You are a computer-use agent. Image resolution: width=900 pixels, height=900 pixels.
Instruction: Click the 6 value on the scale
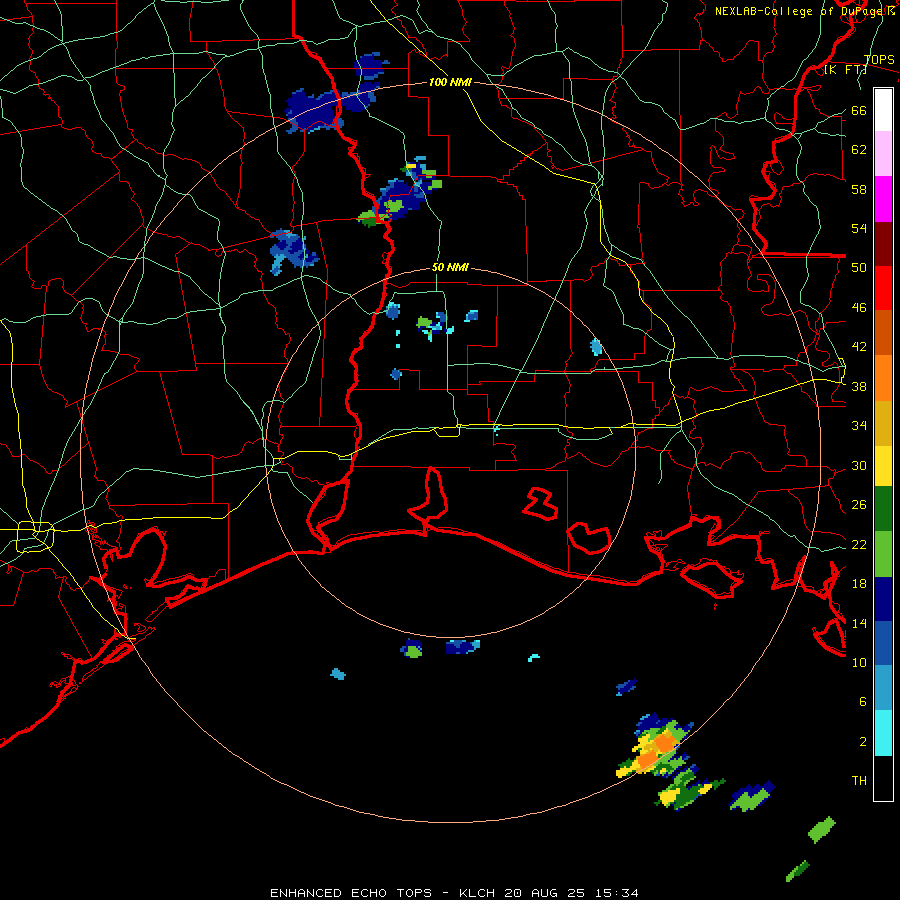coord(862,701)
